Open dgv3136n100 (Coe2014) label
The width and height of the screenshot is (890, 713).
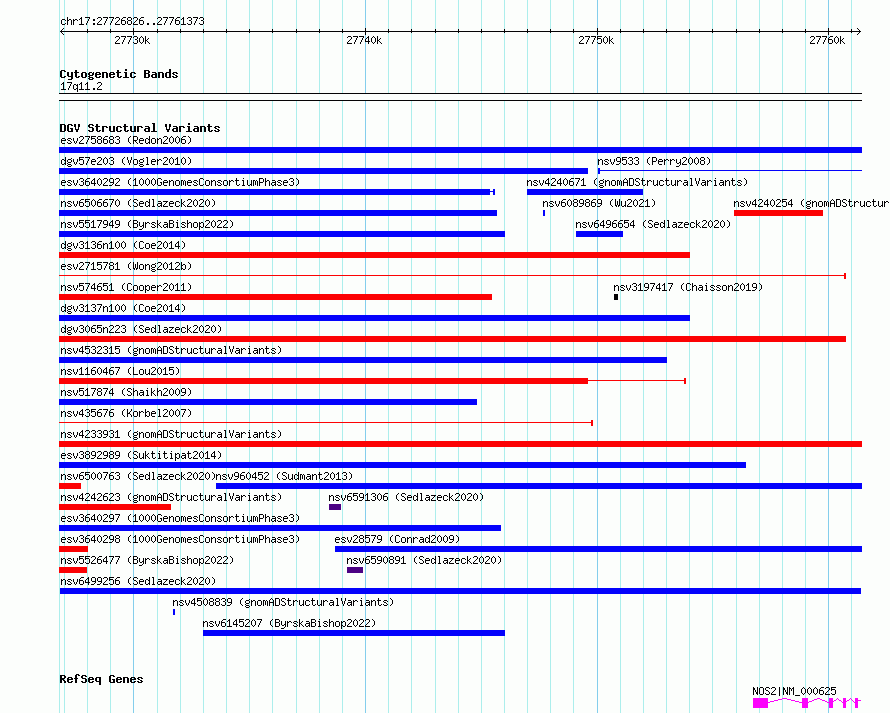pos(123,245)
